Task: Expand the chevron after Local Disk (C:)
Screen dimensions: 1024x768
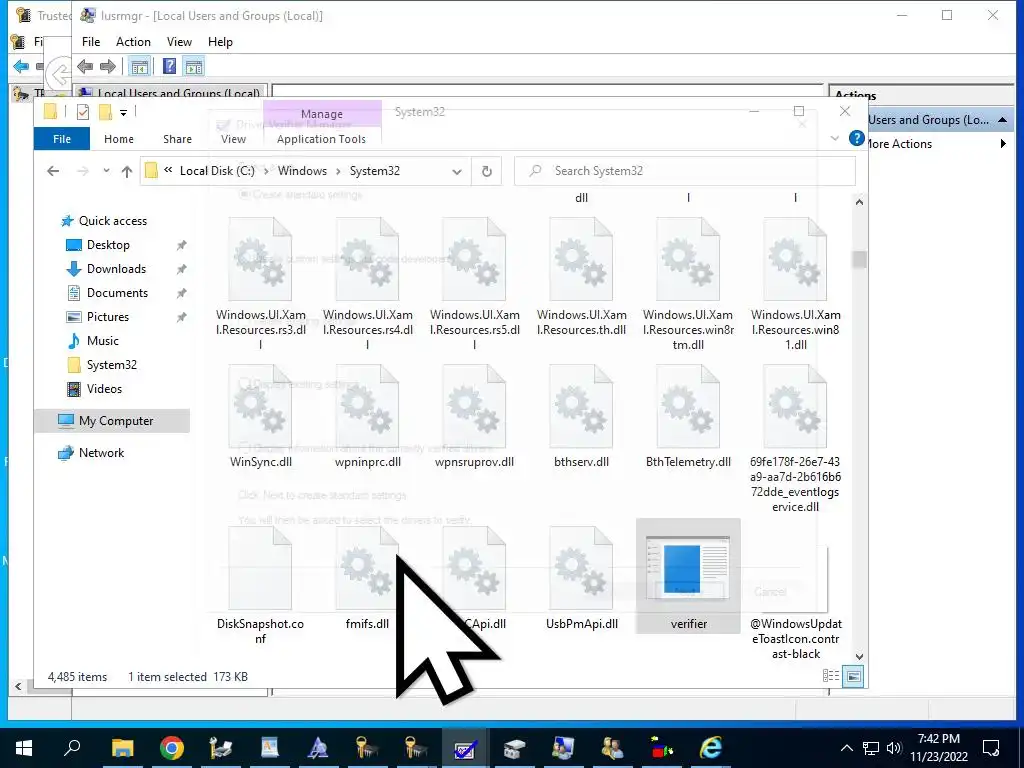Action: pyautogui.click(x=266, y=171)
